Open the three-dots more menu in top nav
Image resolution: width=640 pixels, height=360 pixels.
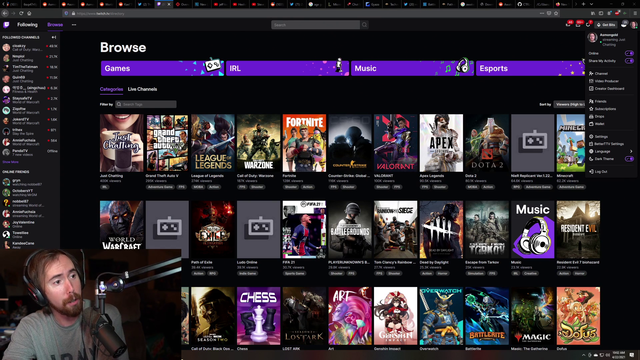click(x=74, y=25)
